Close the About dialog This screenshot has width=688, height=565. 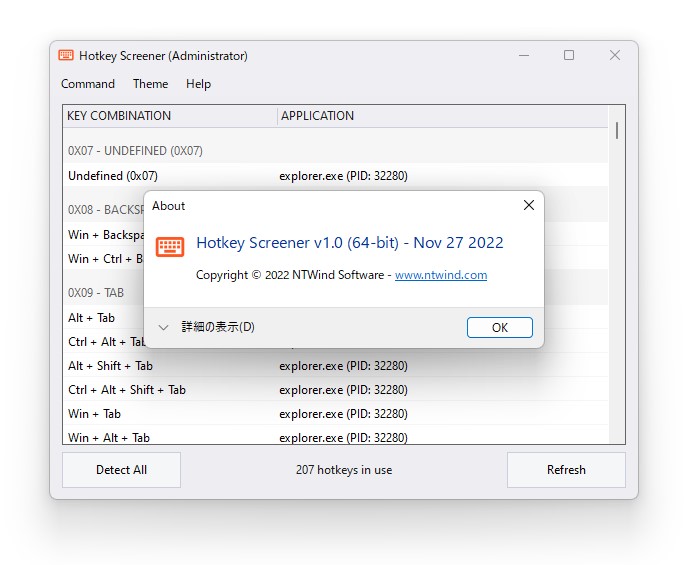[x=529, y=205]
